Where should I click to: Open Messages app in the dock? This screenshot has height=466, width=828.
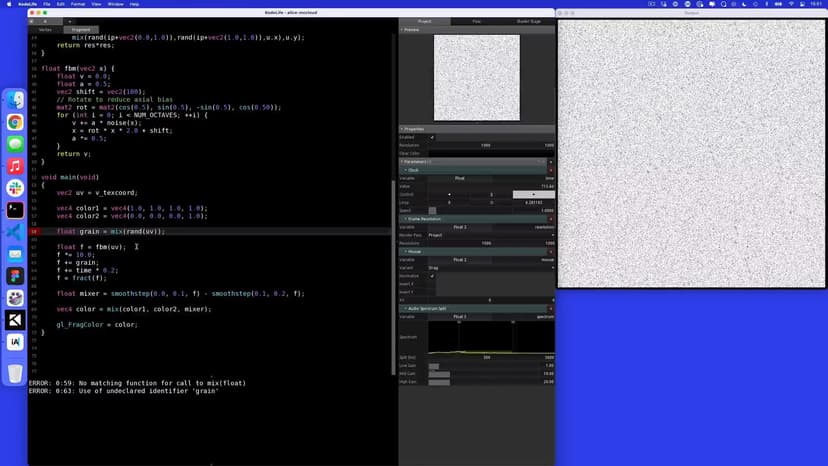pos(15,144)
